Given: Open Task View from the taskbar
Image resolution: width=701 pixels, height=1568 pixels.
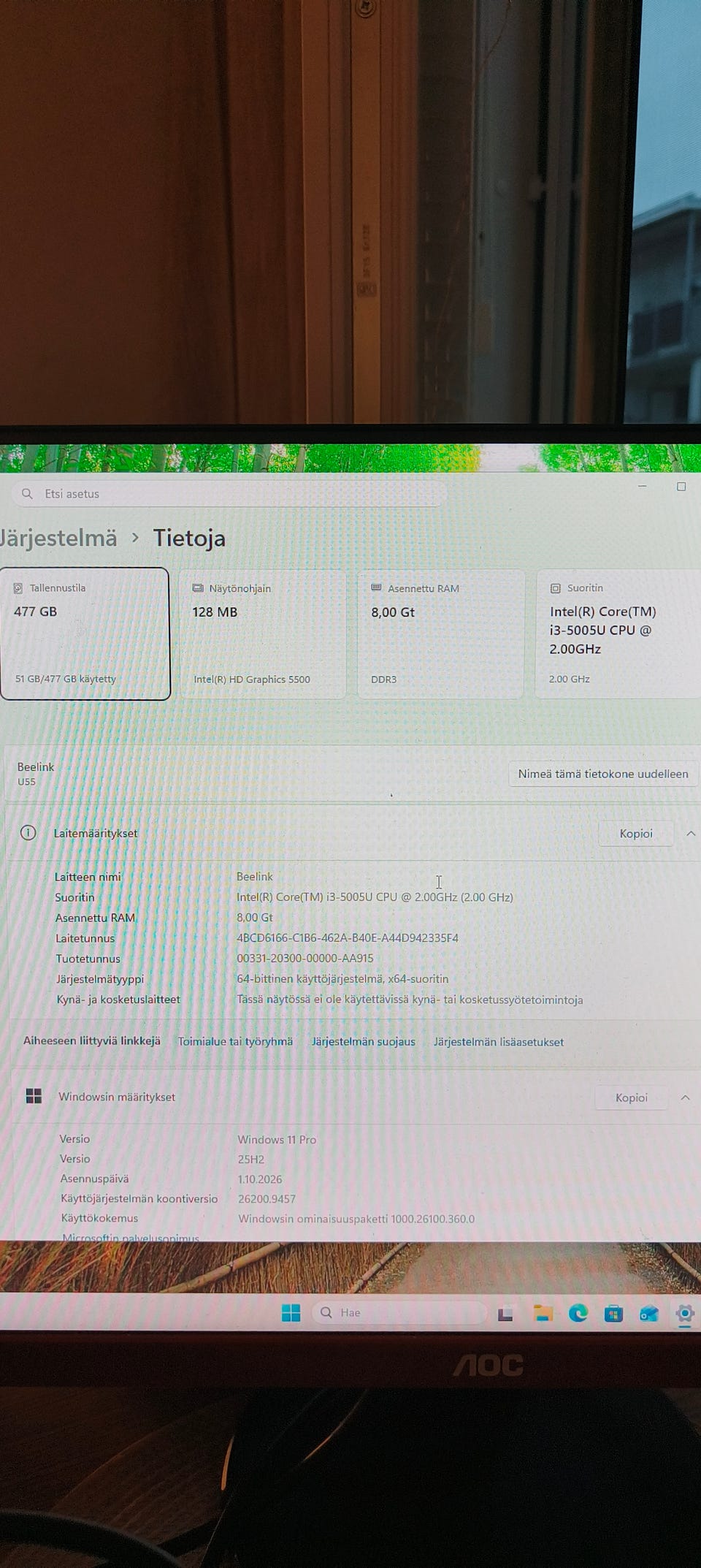Looking at the screenshot, I should click(x=505, y=1314).
